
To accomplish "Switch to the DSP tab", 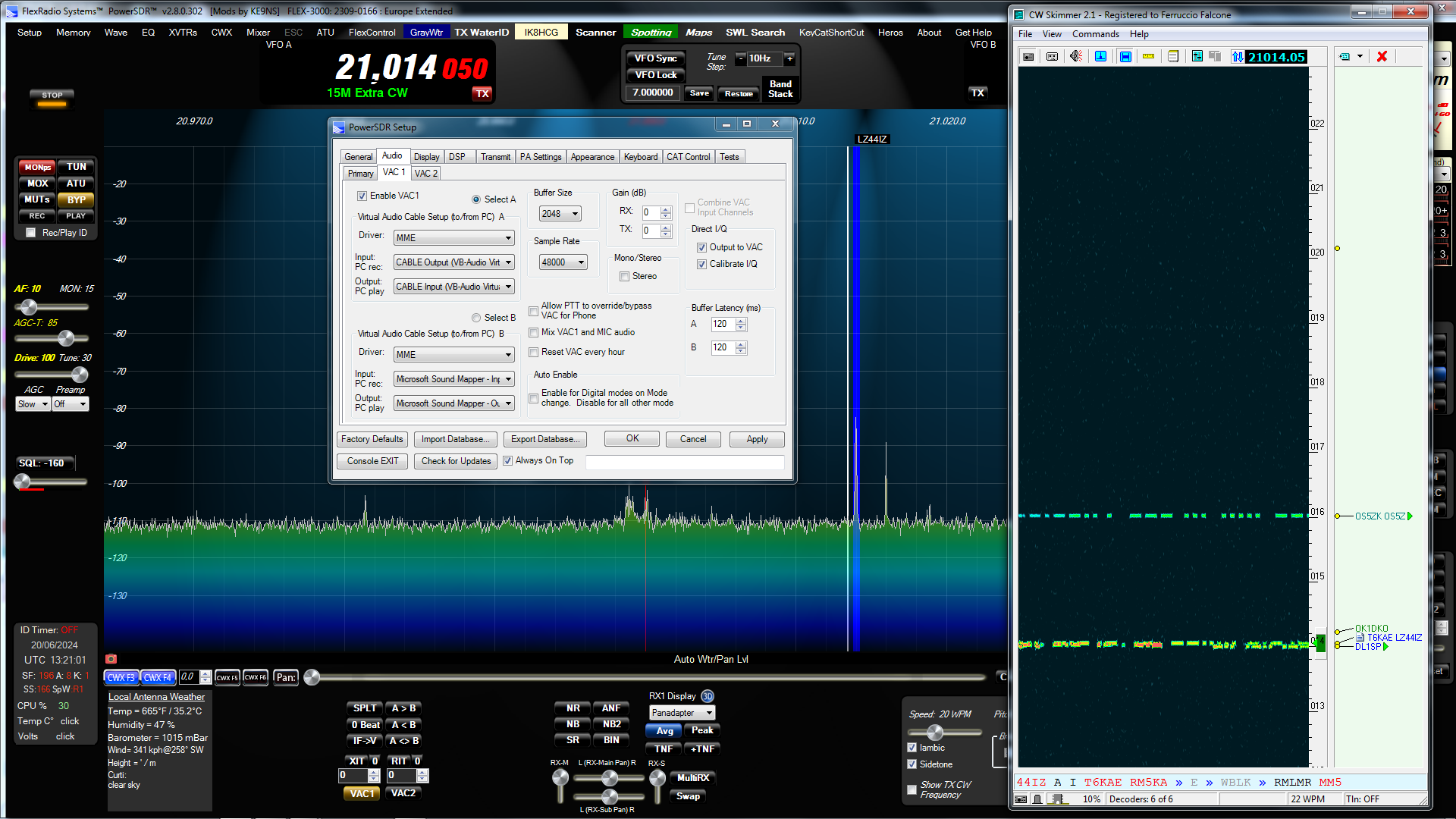I will [x=457, y=157].
